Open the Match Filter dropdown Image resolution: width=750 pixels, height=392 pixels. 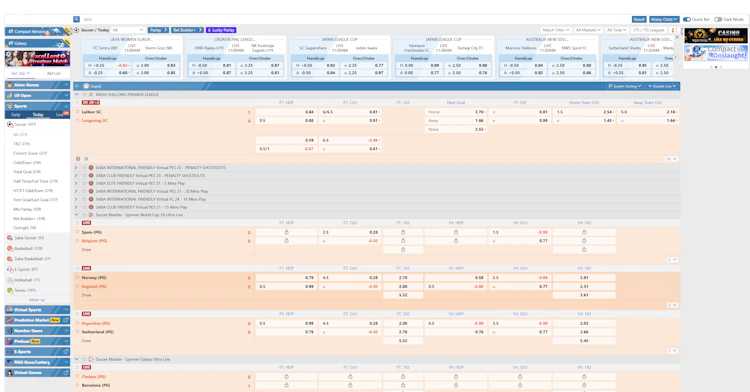pos(556,30)
